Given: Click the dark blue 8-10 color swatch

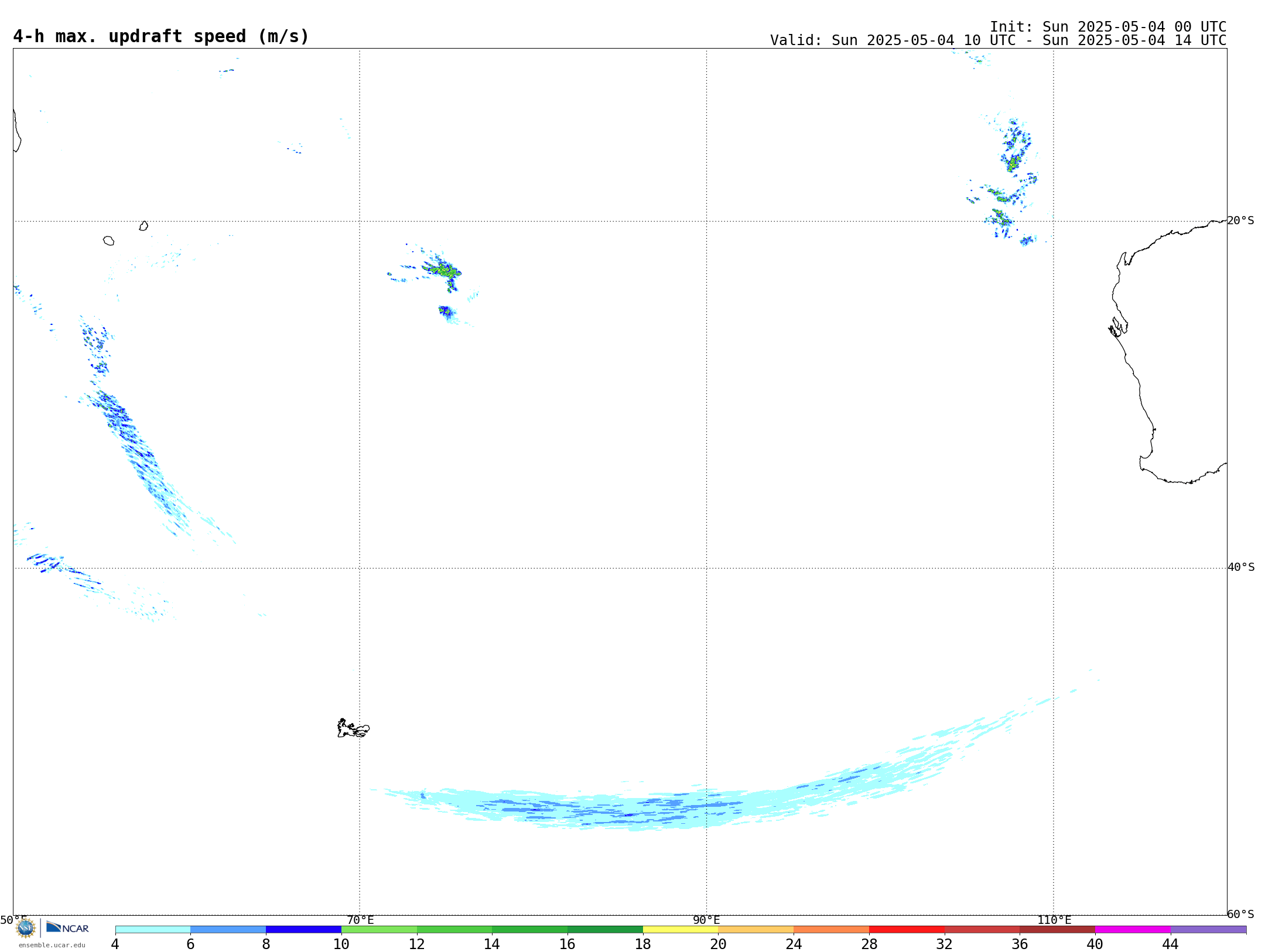Looking at the screenshot, I should point(303,930).
